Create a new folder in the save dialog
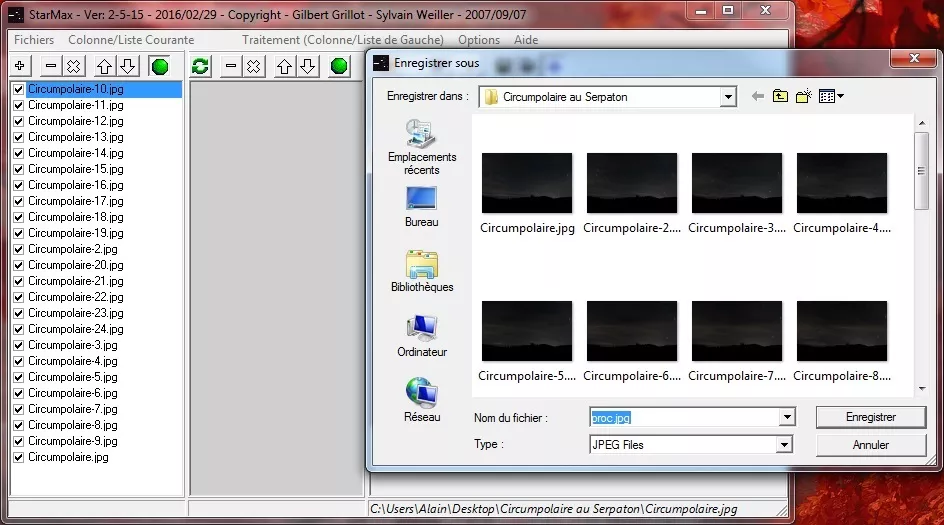The image size is (944, 525). pos(803,97)
